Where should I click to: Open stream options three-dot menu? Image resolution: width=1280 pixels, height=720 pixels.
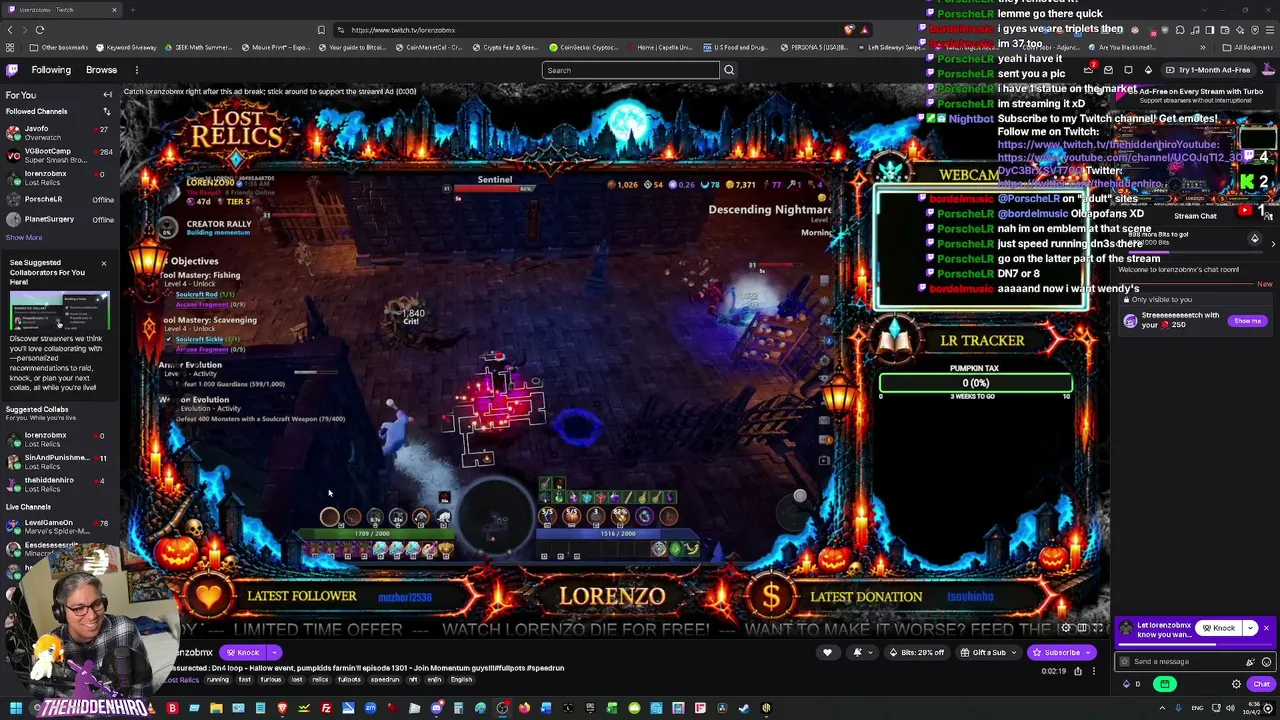coord(1093,671)
